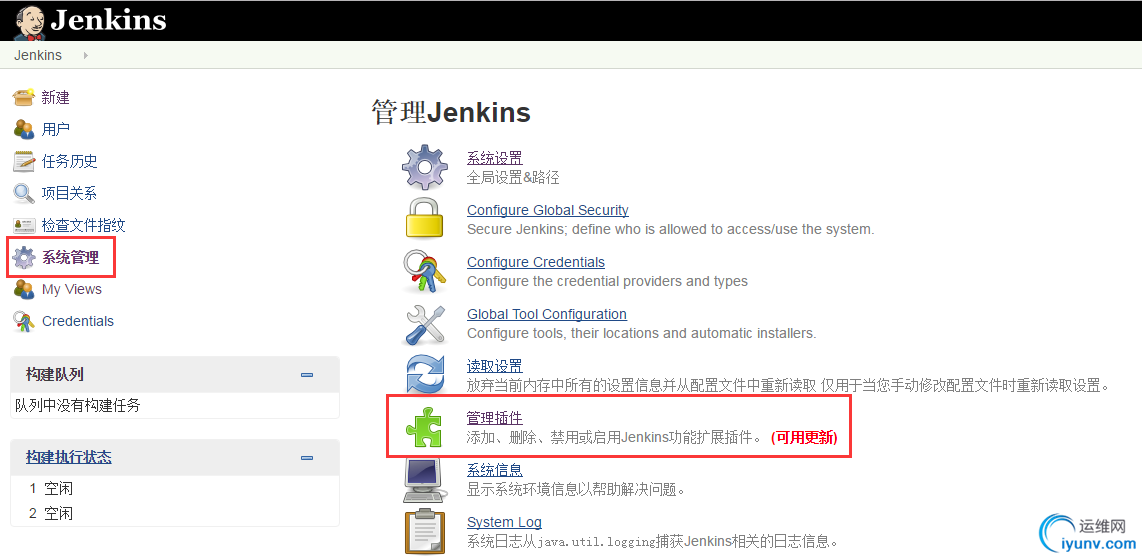Click the 构建队列 panel title
Screen dimensions: 1142x560
(x=55, y=374)
